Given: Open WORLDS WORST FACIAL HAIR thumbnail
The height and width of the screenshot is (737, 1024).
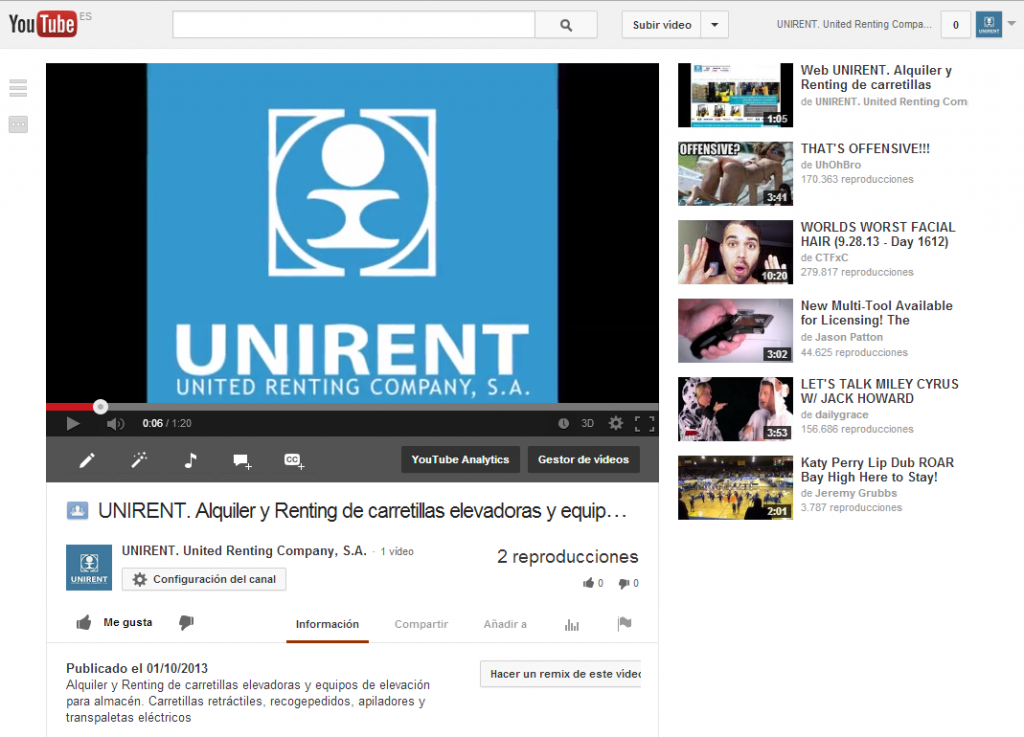Looking at the screenshot, I should [x=735, y=252].
